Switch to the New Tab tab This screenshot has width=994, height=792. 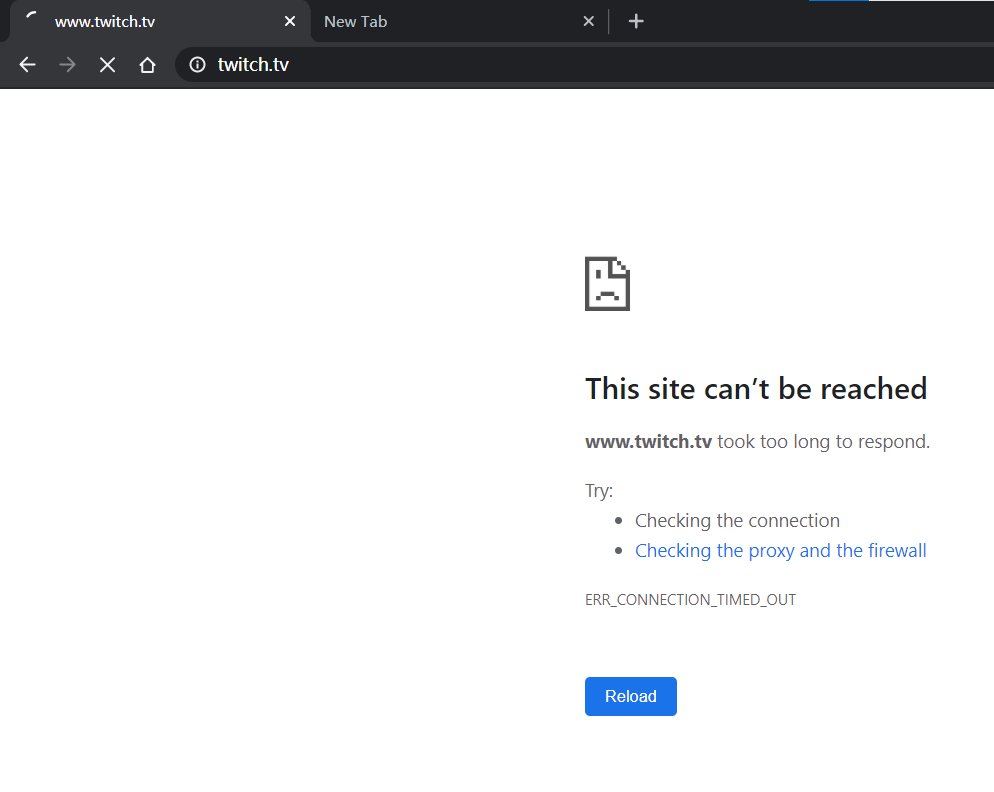[x=458, y=22]
